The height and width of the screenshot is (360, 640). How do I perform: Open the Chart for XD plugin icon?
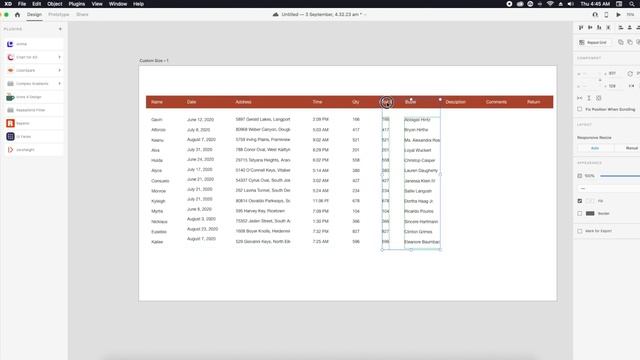tap(11, 57)
